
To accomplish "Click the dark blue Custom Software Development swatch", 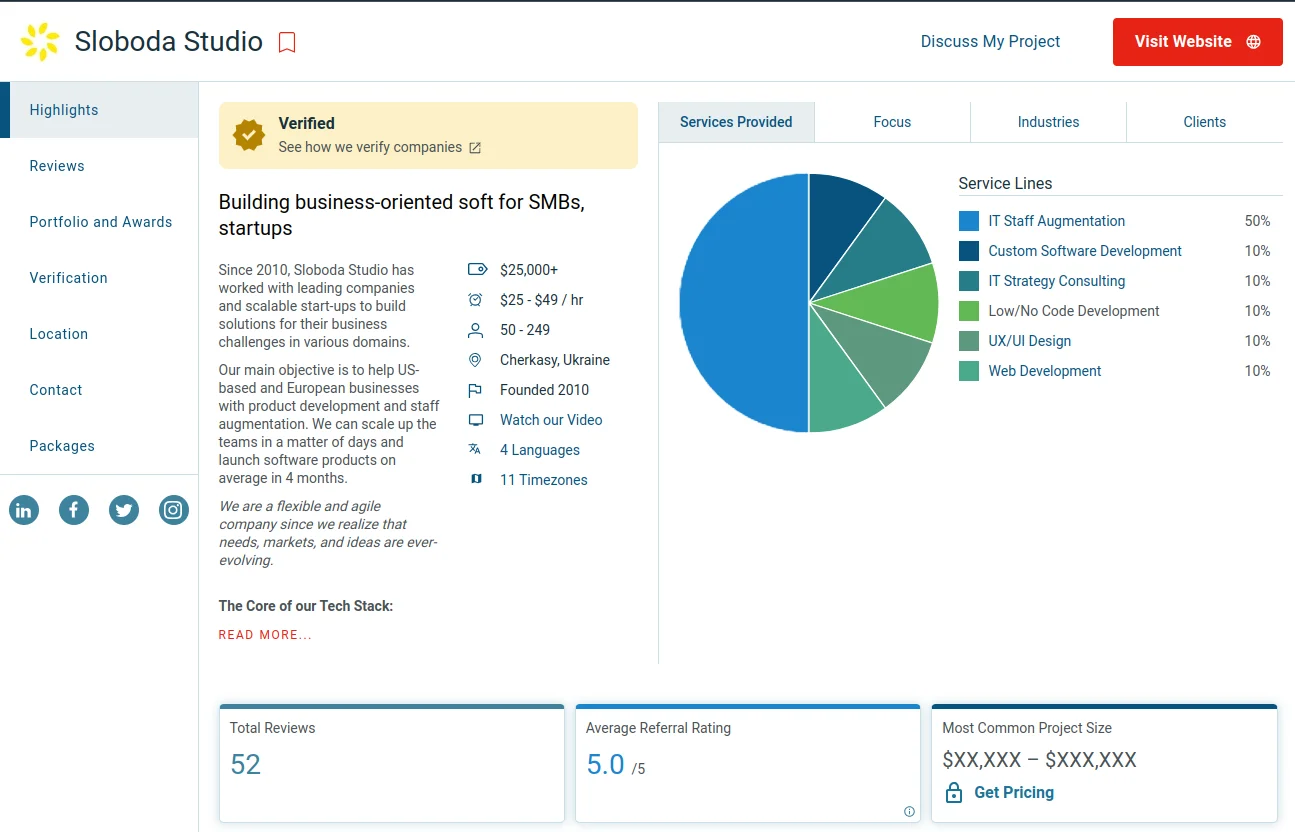I will click(969, 251).
